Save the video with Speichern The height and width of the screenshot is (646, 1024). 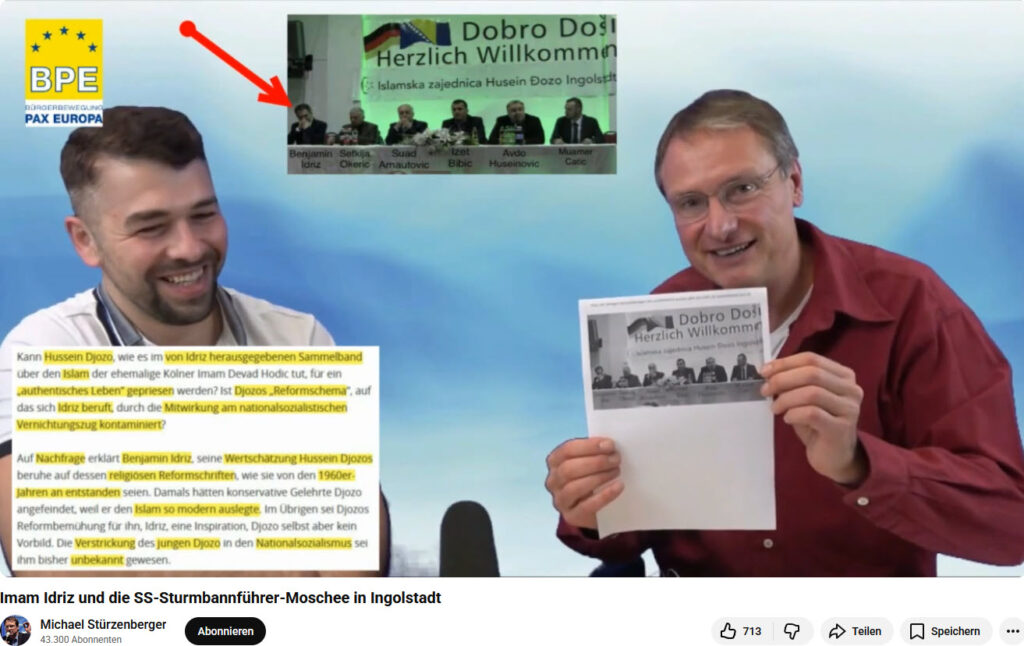click(945, 631)
